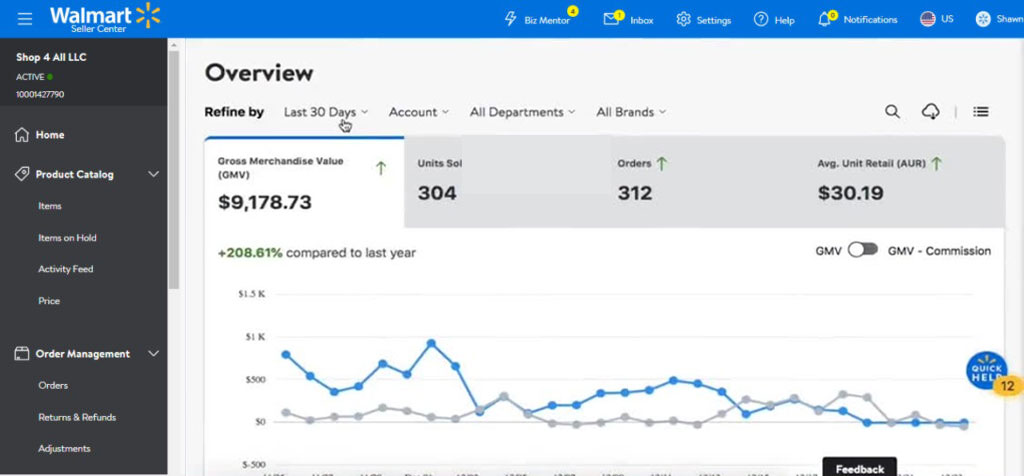Switch to list view icon
1024x476 pixels.
pos(981,112)
